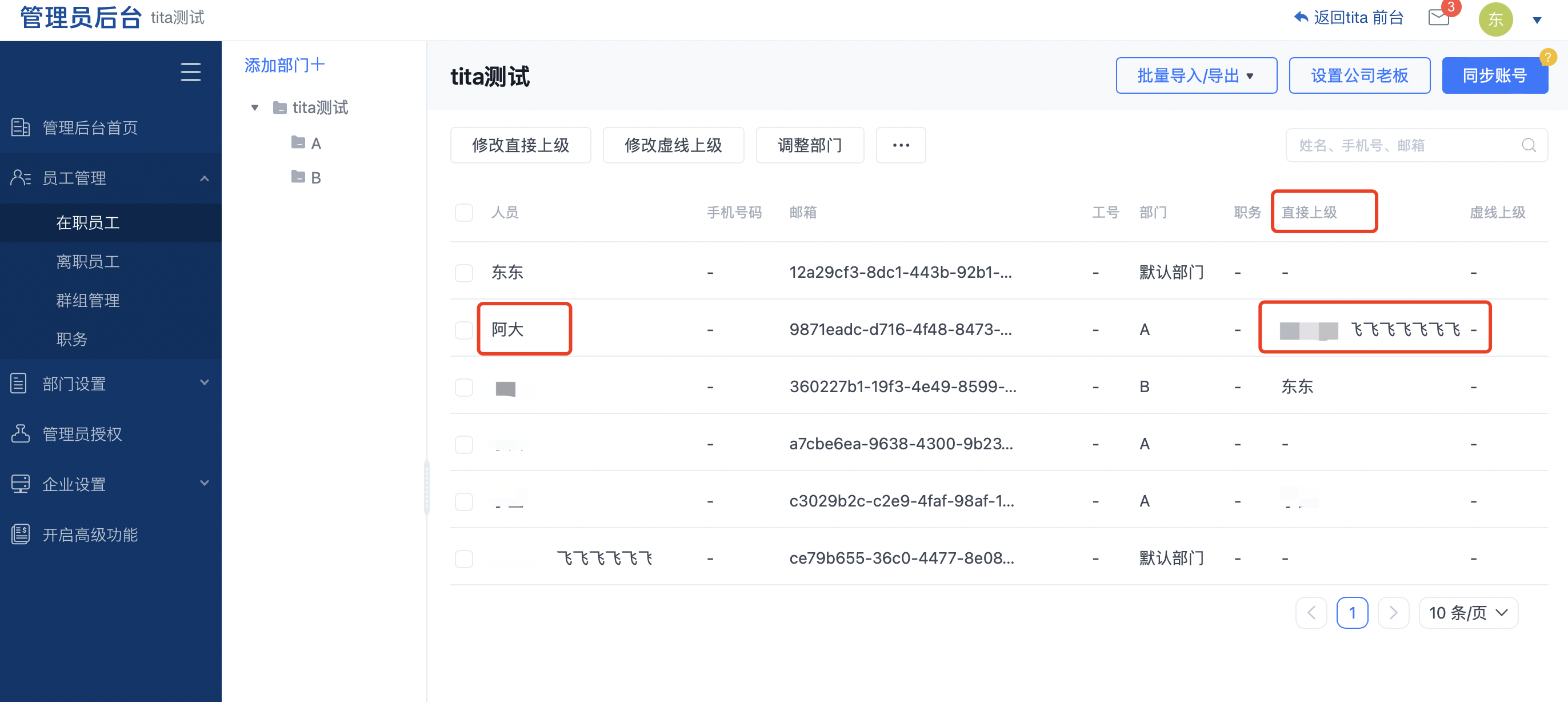
Task: Click the 添加部门 link
Action: (284, 65)
